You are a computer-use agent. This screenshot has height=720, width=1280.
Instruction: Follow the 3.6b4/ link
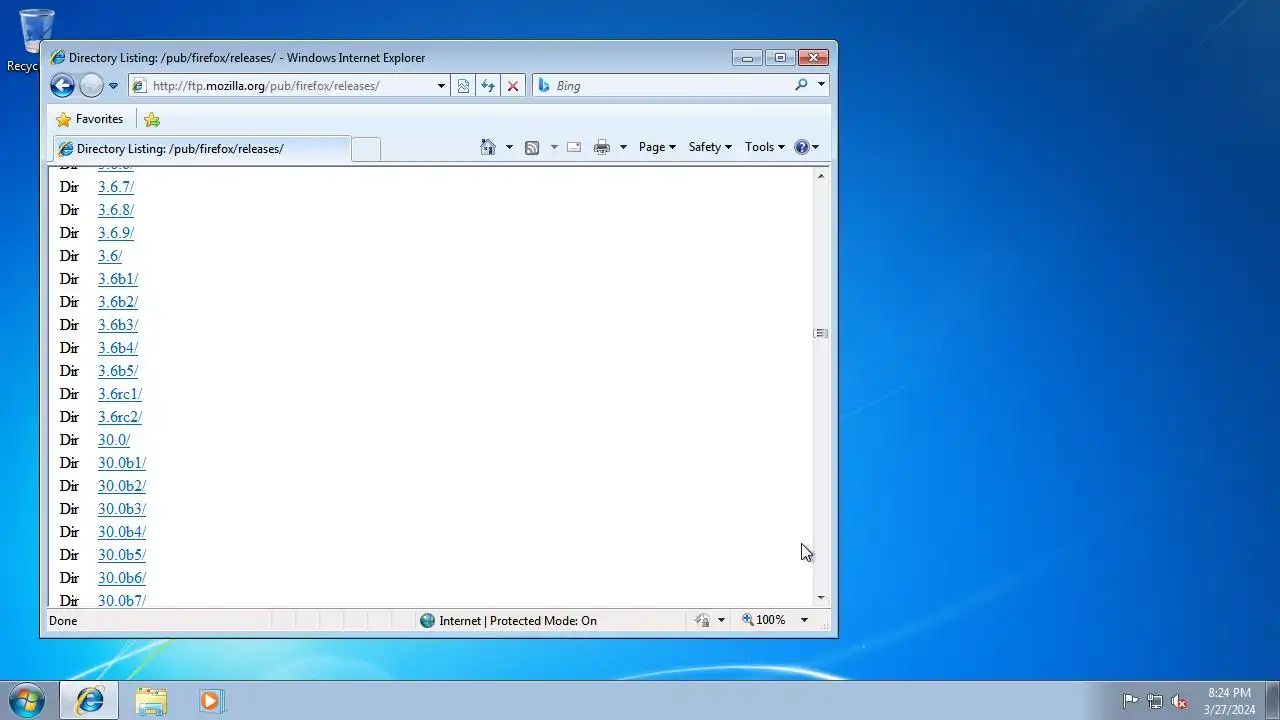[x=118, y=348]
